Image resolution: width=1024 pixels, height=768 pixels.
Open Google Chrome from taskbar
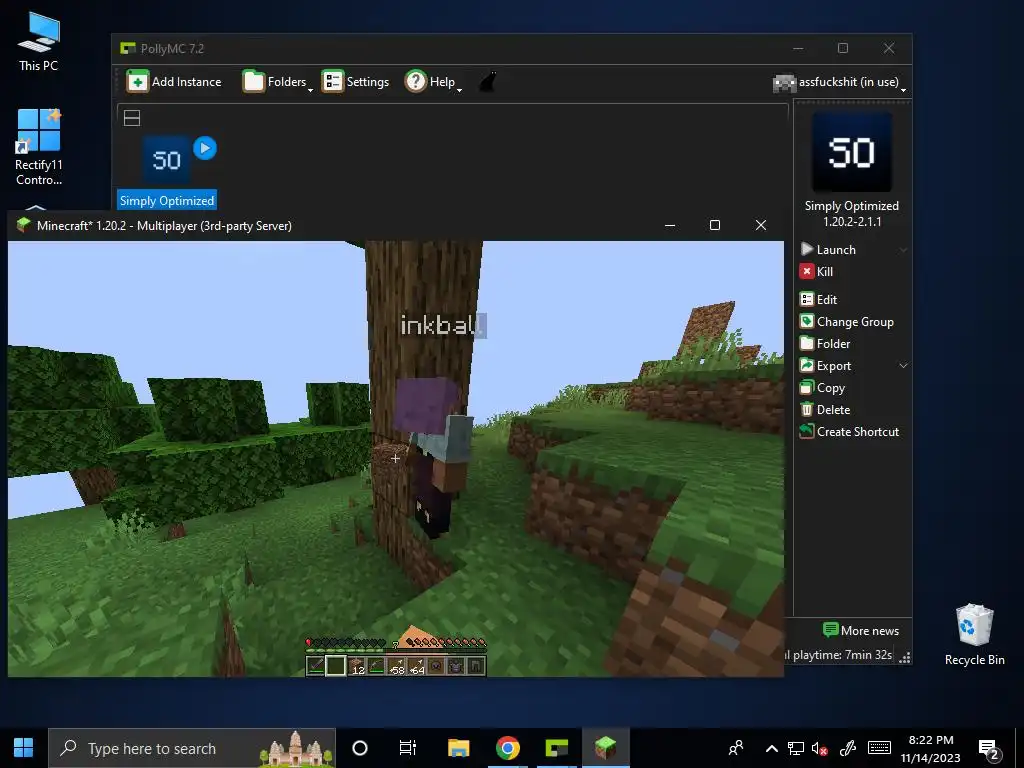(507, 748)
